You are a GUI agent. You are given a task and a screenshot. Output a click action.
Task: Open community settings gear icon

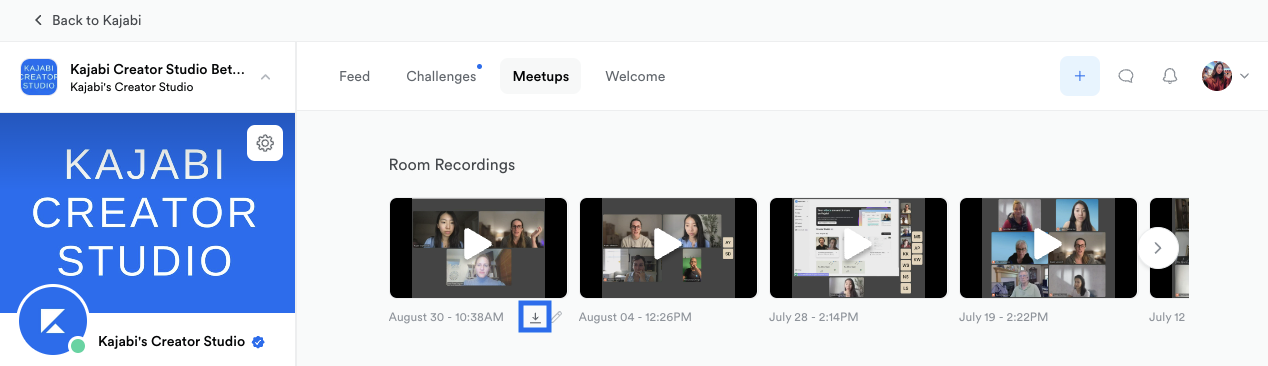[x=265, y=143]
